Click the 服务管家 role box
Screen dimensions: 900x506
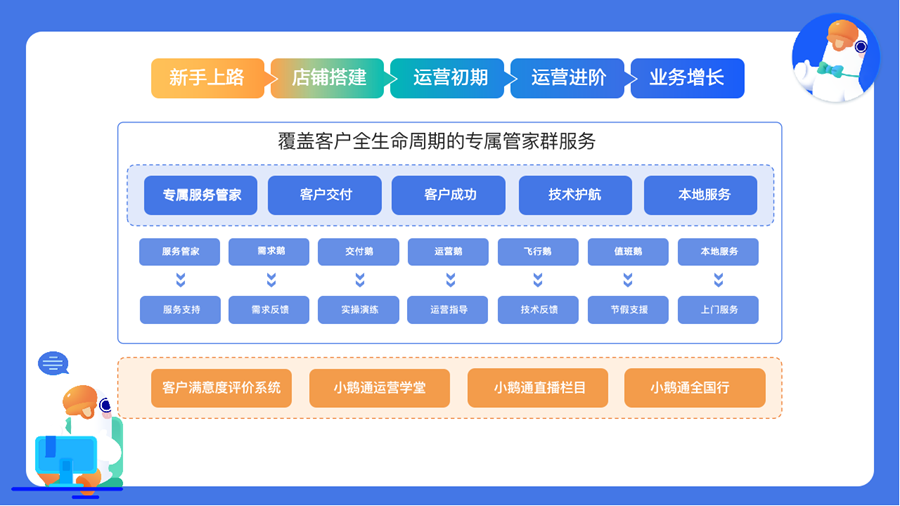pyautogui.click(x=180, y=252)
